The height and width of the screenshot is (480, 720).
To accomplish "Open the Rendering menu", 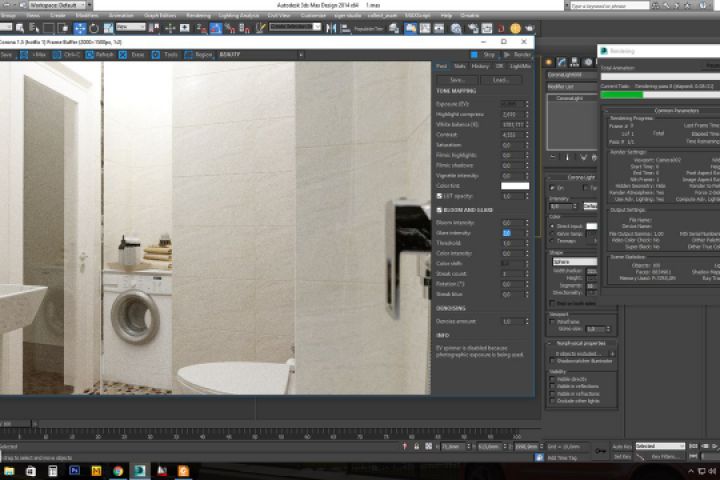I will pyautogui.click(x=198, y=16).
